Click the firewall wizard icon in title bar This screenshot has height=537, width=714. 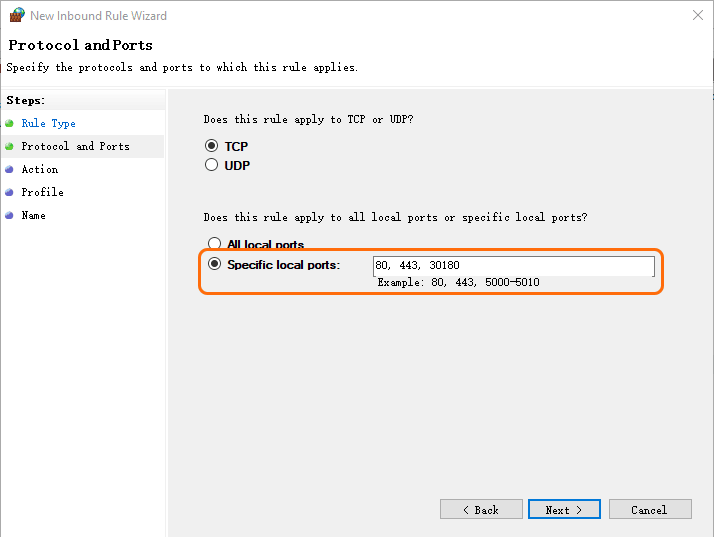(x=16, y=15)
